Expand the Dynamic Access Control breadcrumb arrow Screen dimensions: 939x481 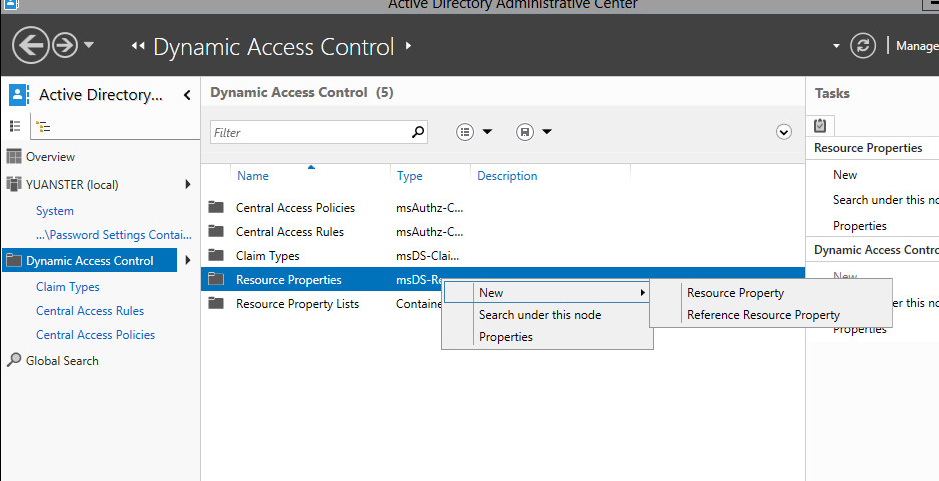(x=408, y=45)
